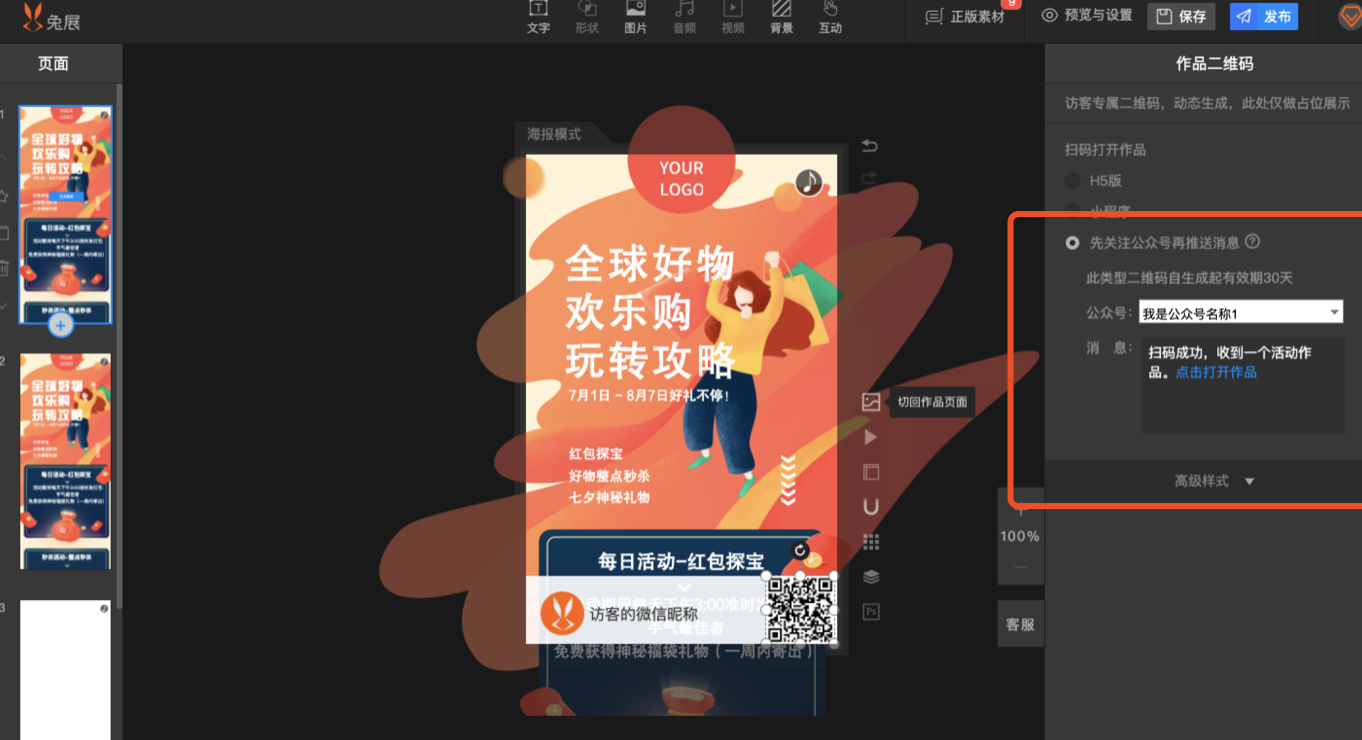Click the Ps import icon
The image size is (1362, 740).
[871, 612]
